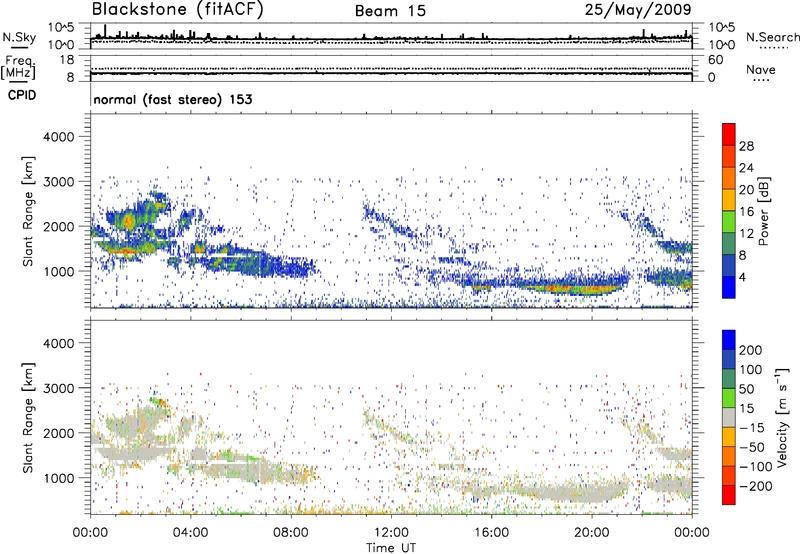Click the 'Nave' legend label
Image resolution: width=800 pixels, height=554 pixels.
click(760, 69)
